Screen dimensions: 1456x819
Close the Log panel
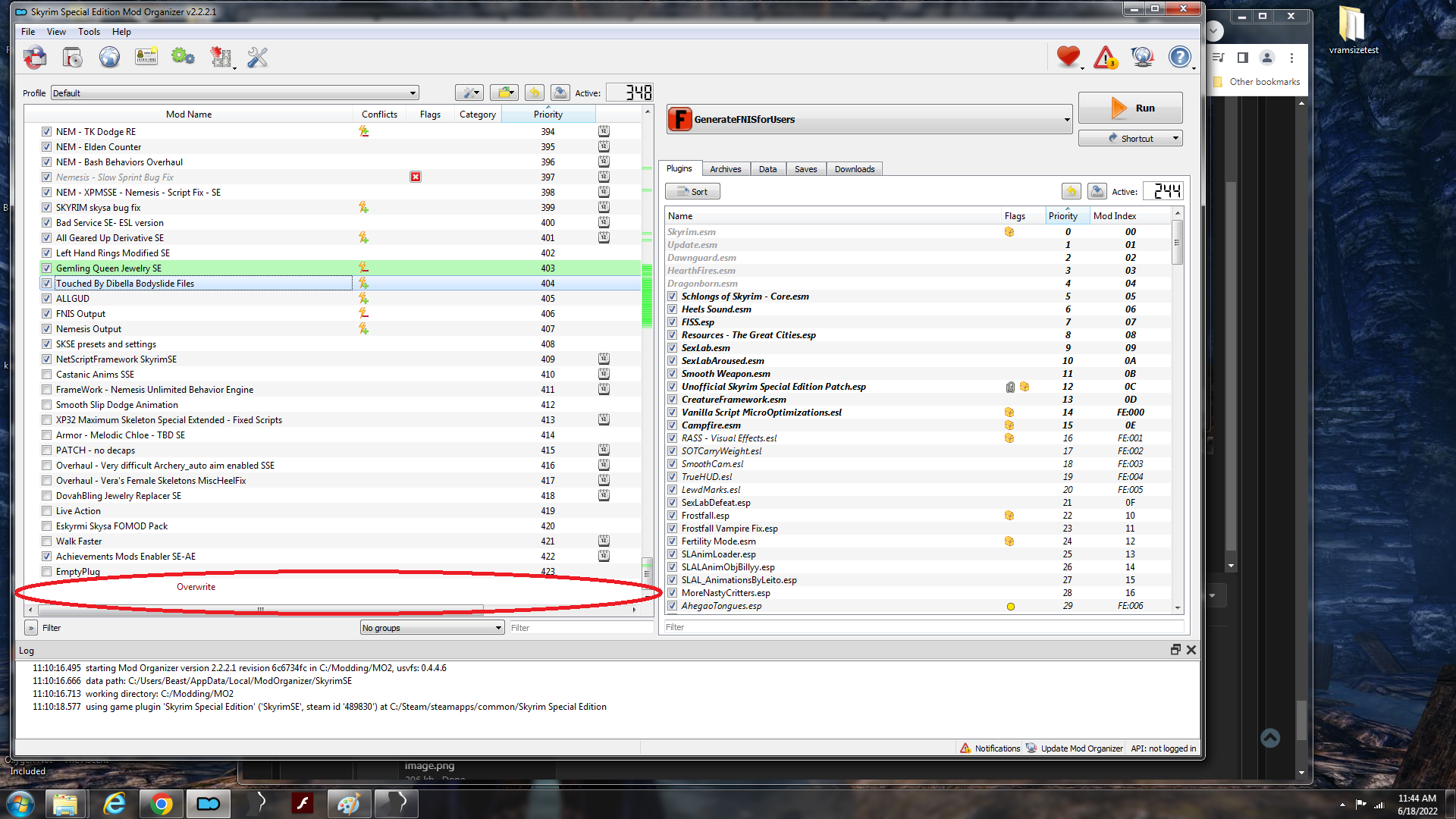1191,650
